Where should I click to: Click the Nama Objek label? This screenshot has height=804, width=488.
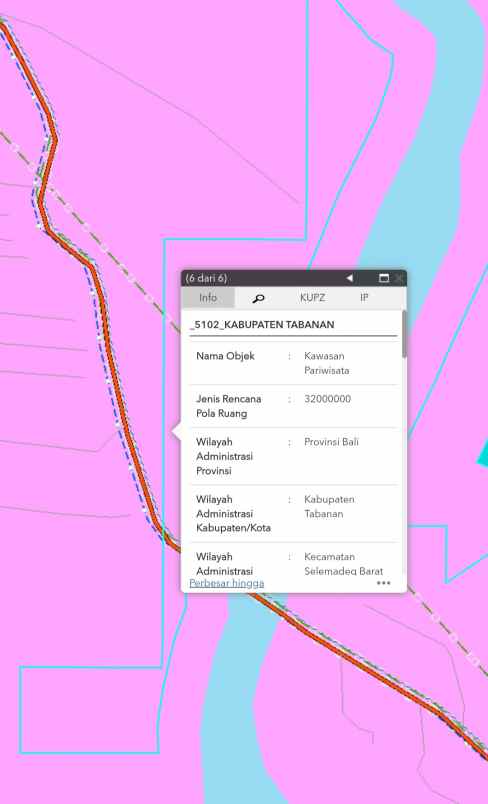[x=226, y=356]
